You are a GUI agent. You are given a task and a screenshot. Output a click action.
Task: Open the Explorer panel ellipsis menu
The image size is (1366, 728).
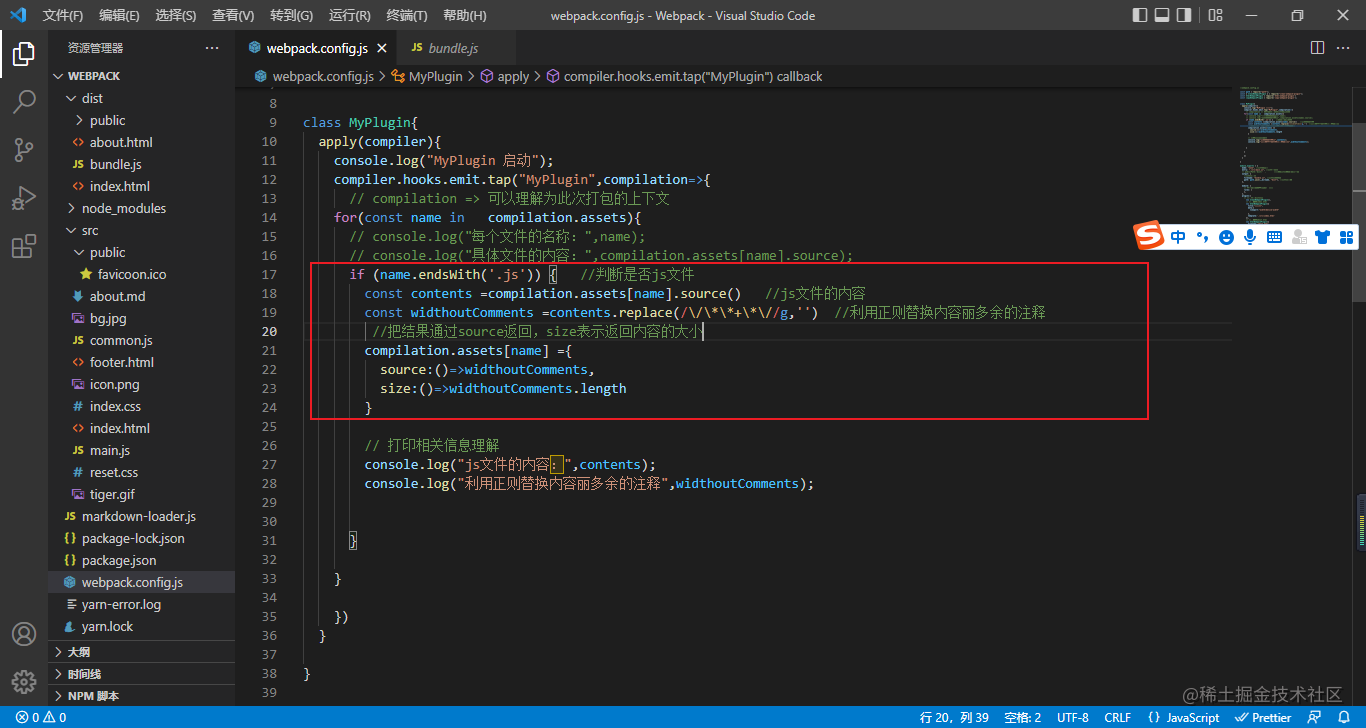point(212,48)
